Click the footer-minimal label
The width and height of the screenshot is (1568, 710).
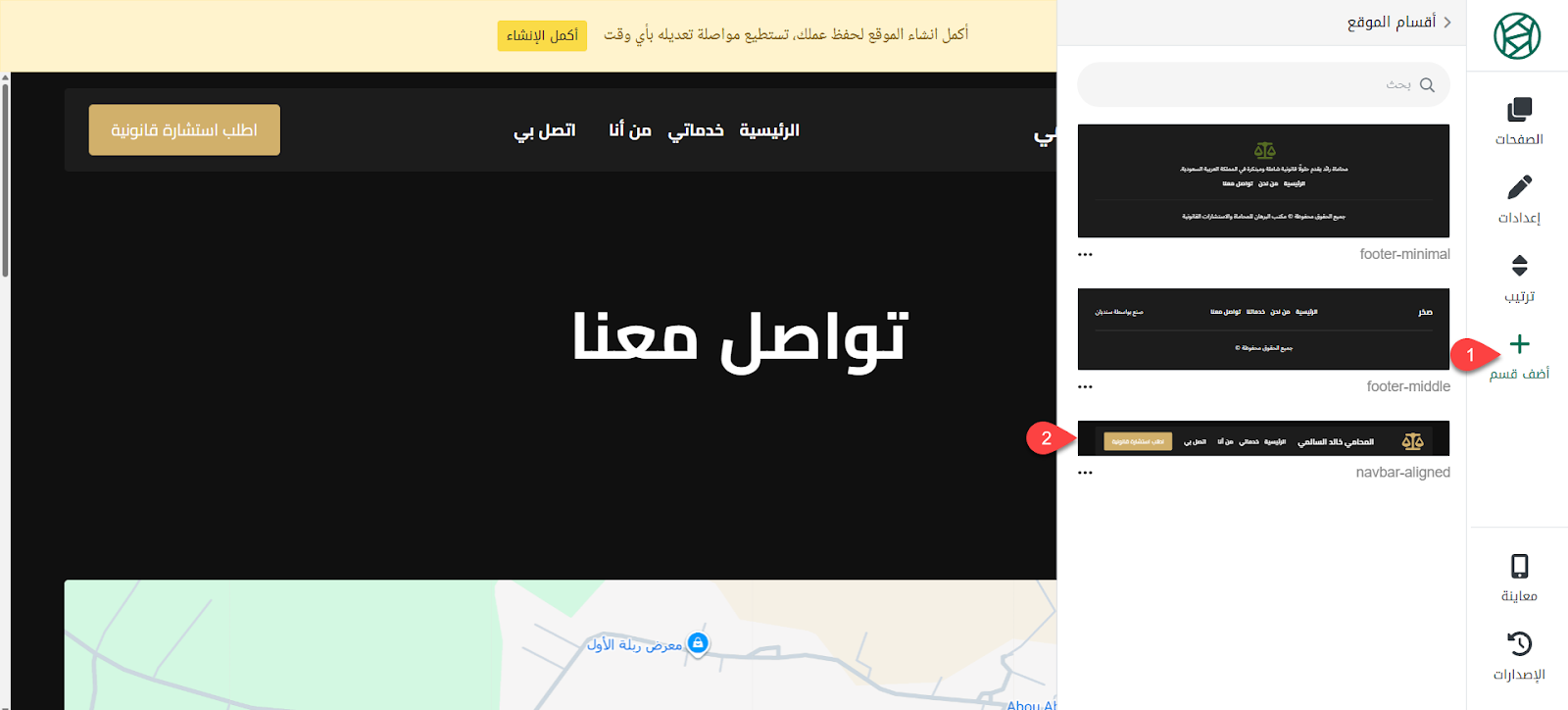pos(1404,254)
